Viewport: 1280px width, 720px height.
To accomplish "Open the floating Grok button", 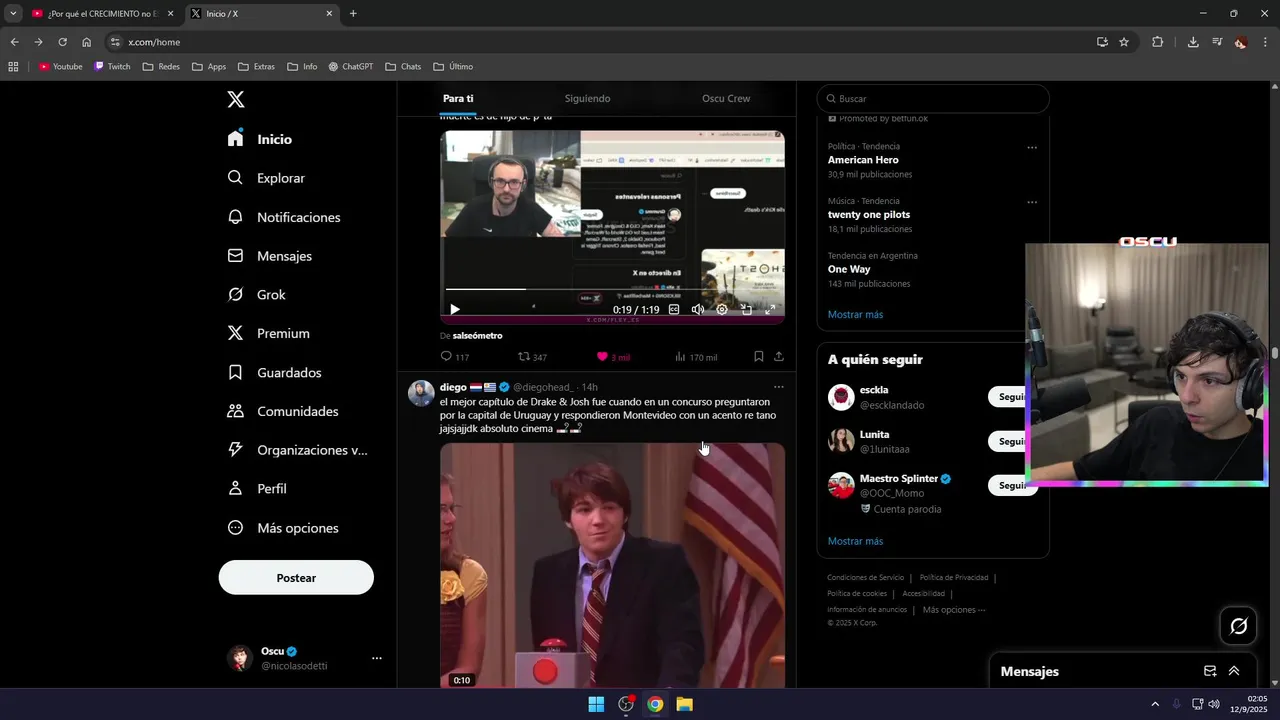I will [x=1239, y=626].
